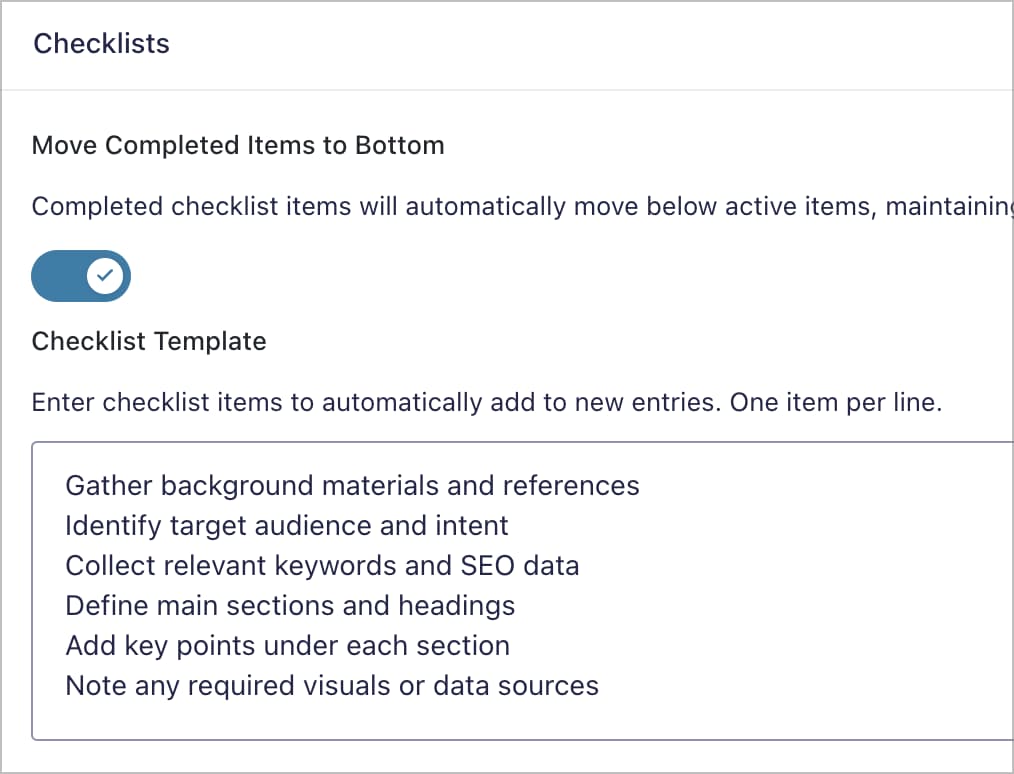Click the template text box border
This screenshot has height=774, width=1014.
coord(500,440)
